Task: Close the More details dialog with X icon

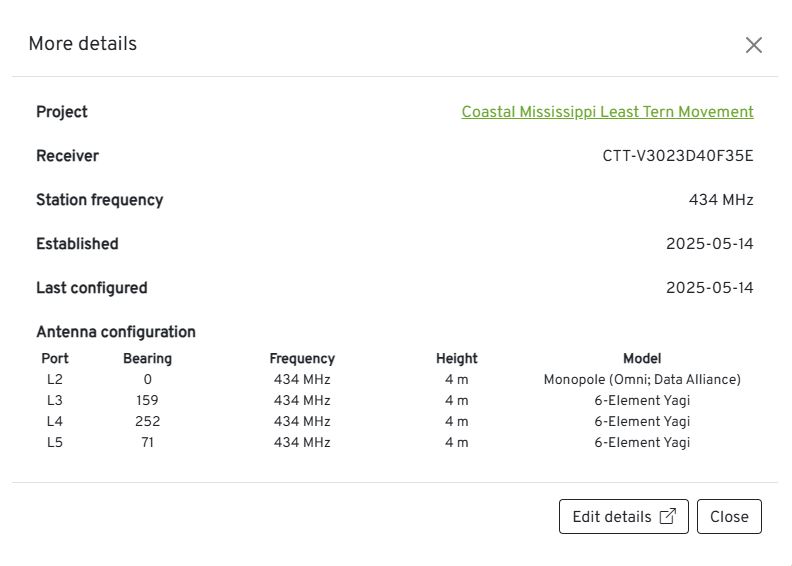Action: pyautogui.click(x=754, y=45)
